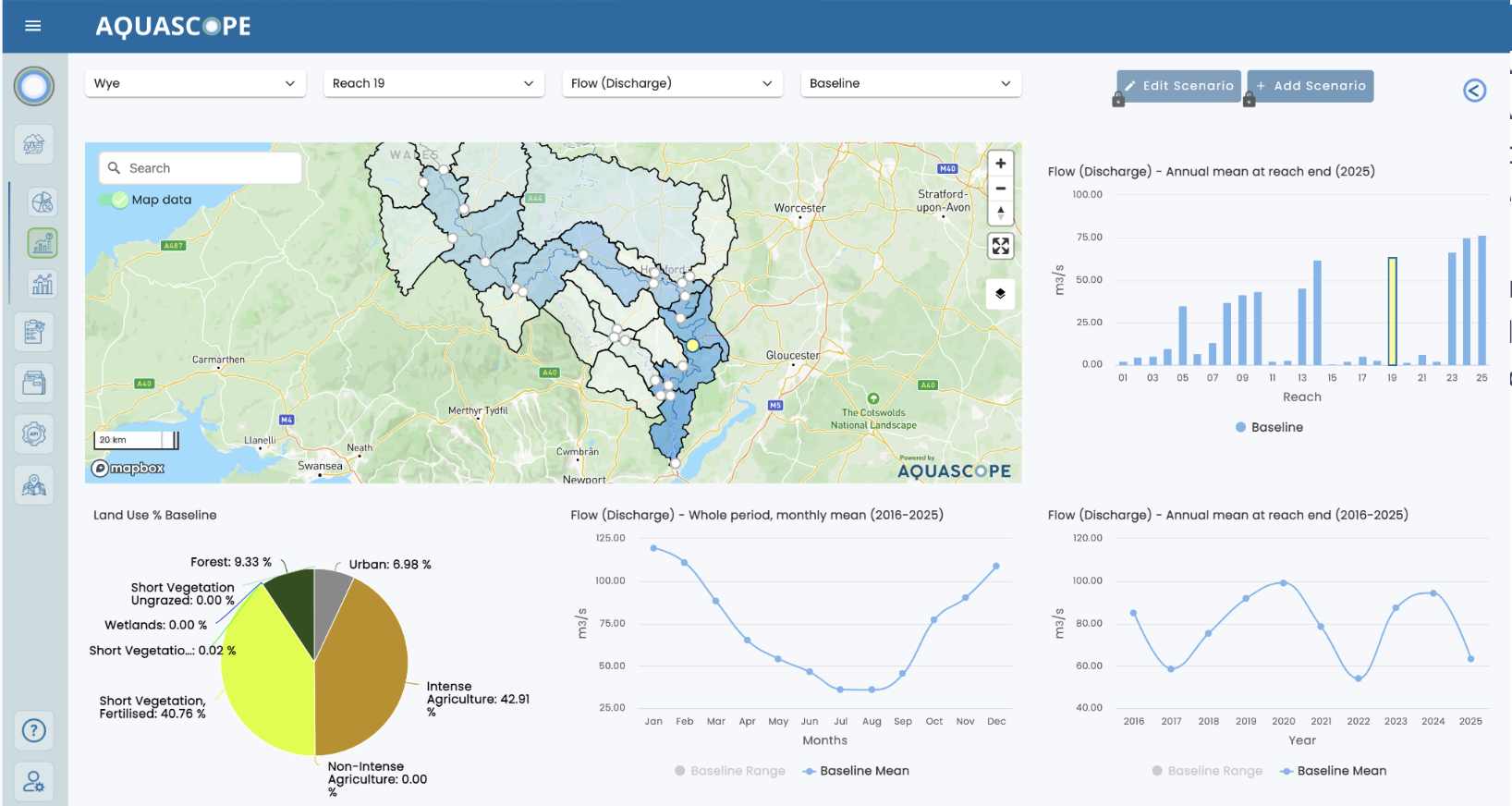Click the pencil icon on Edit Scenario
This screenshot has width=1512, height=806.
pyautogui.click(x=1129, y=86)
